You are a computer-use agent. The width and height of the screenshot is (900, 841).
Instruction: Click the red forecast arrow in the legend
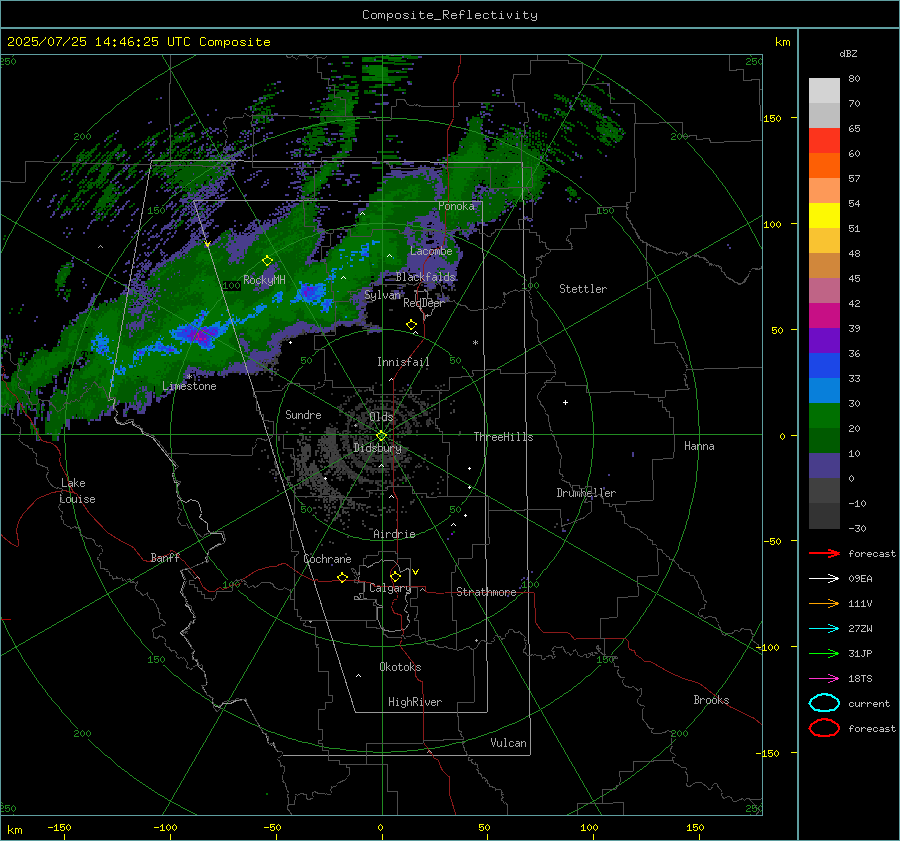tap(824, 553)
